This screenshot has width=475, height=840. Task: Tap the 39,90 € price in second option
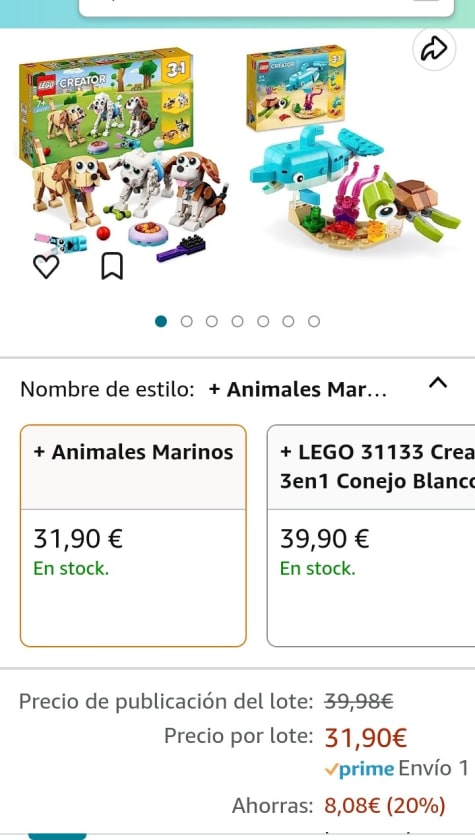[x=325, y=538]
